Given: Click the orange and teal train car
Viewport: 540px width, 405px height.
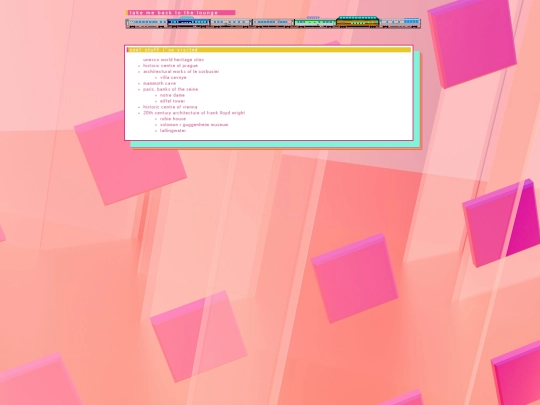Looking at the screenshot, I should click(357, 21).
